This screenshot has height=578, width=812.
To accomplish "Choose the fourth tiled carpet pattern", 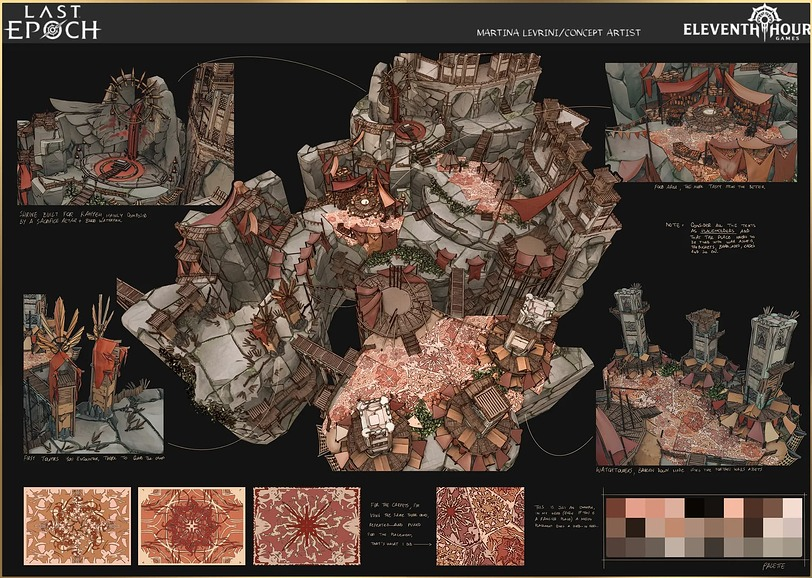I will click(479, 526).
